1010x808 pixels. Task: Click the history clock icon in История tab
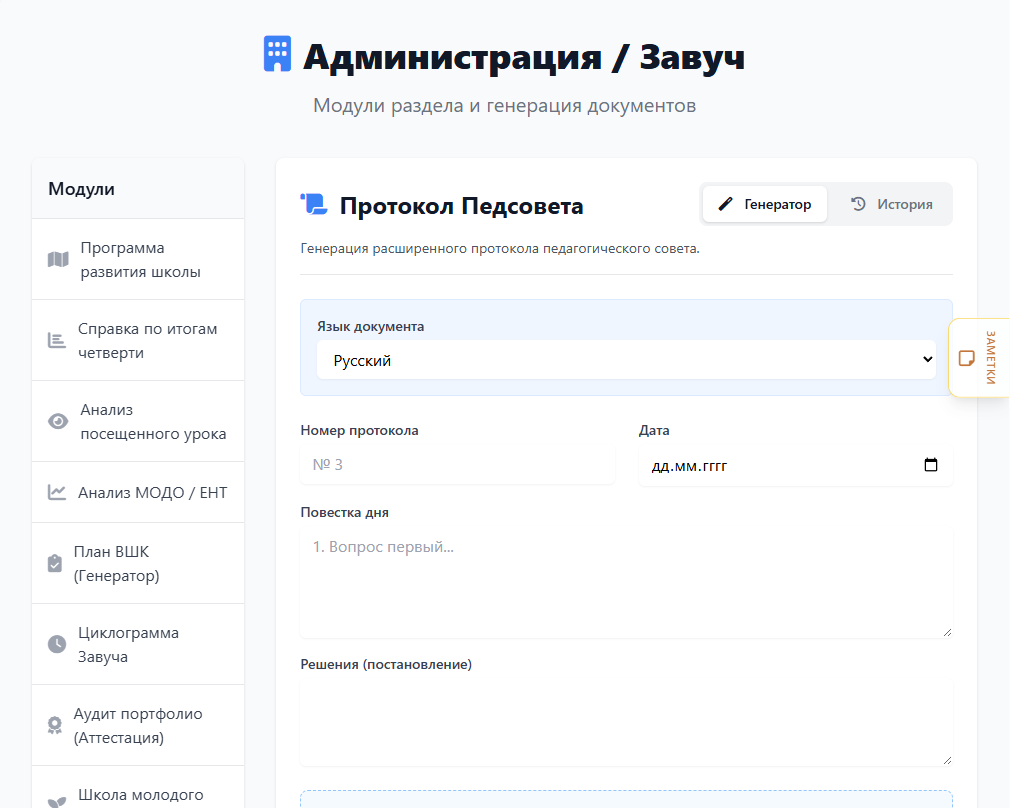858,204
